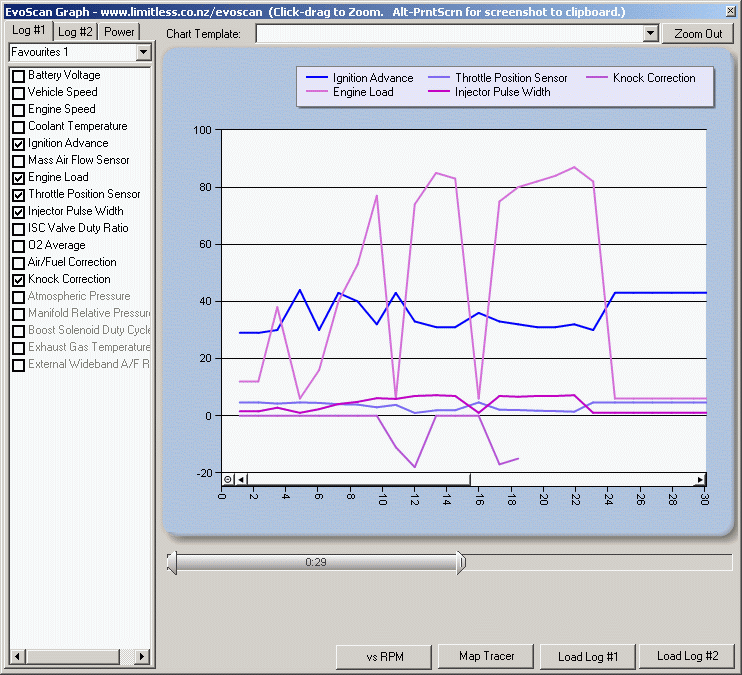Uncheck the Ignition Advance checkbox
Viewport: 742px width, 675px height.
coord(18,144)
